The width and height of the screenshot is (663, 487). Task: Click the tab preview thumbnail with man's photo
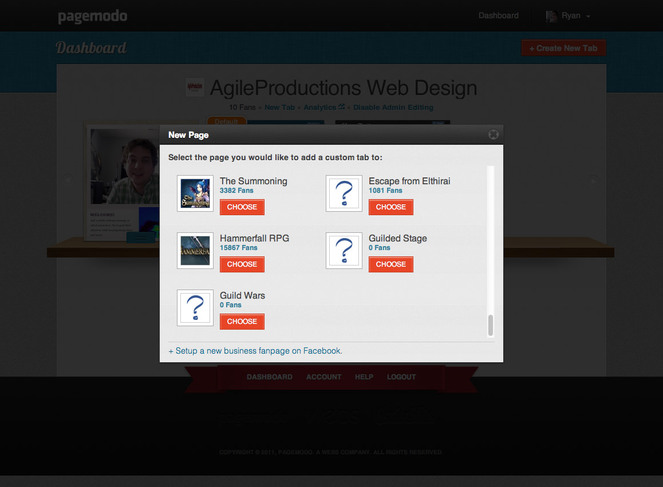coord(123,184)
